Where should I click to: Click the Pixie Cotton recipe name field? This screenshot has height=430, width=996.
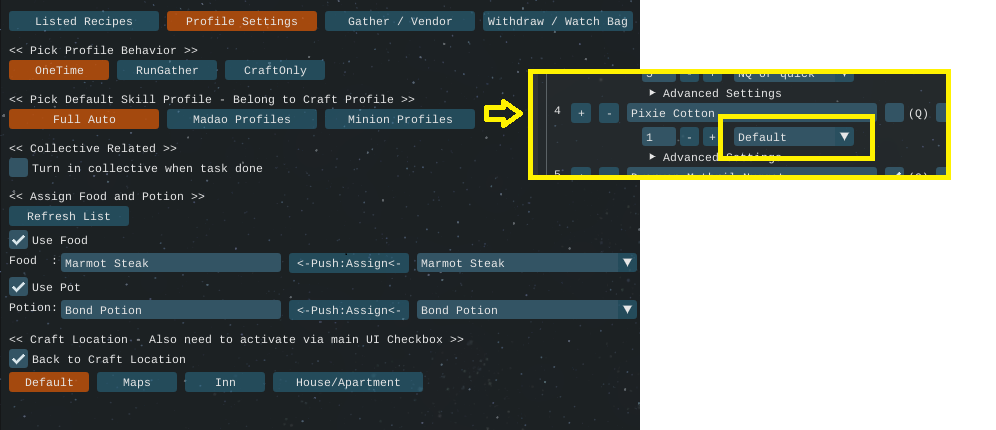(x=751, y=113)
